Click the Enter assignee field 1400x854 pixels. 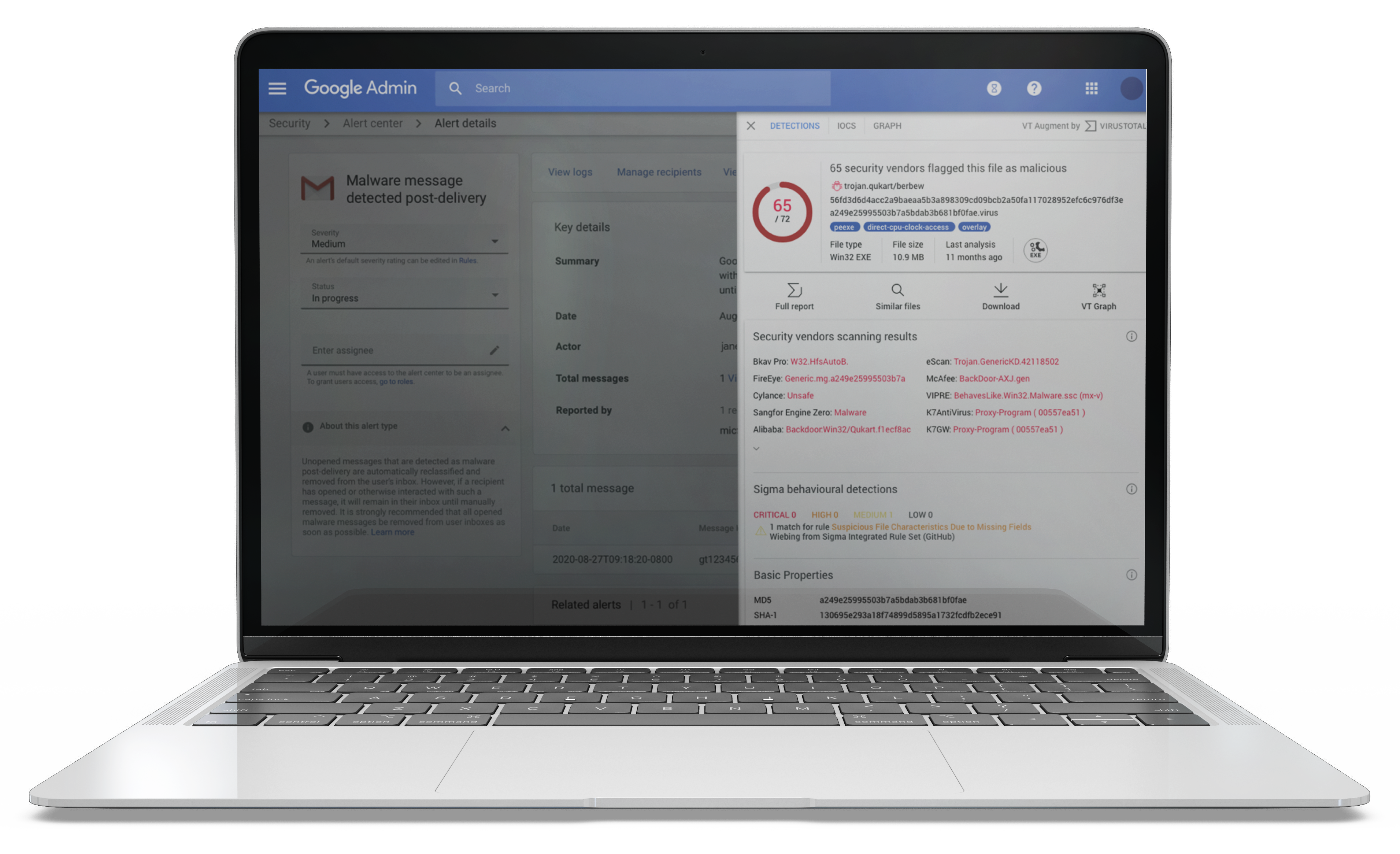point(404,351)
